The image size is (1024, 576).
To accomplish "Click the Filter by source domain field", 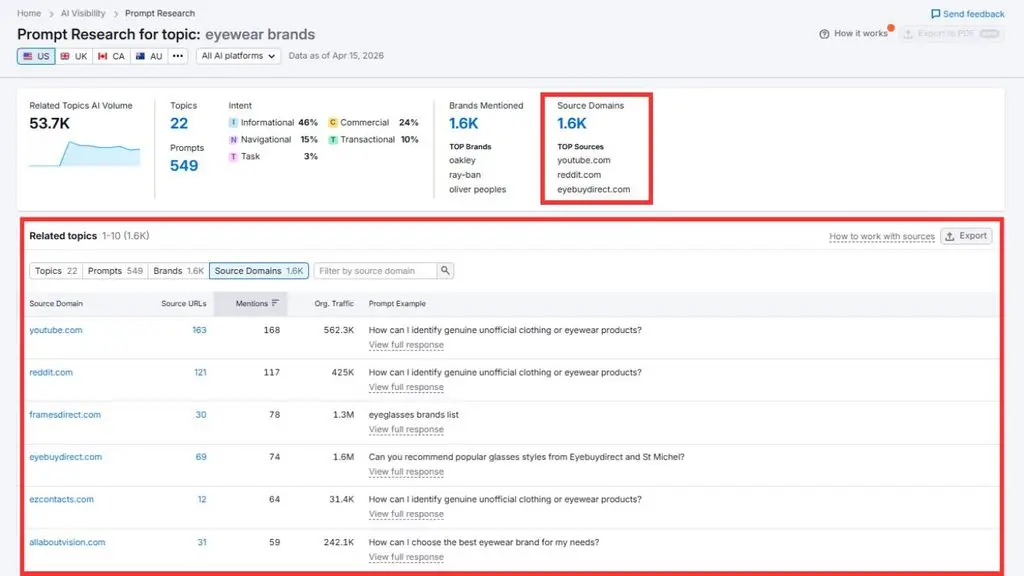I will [376, 270].
